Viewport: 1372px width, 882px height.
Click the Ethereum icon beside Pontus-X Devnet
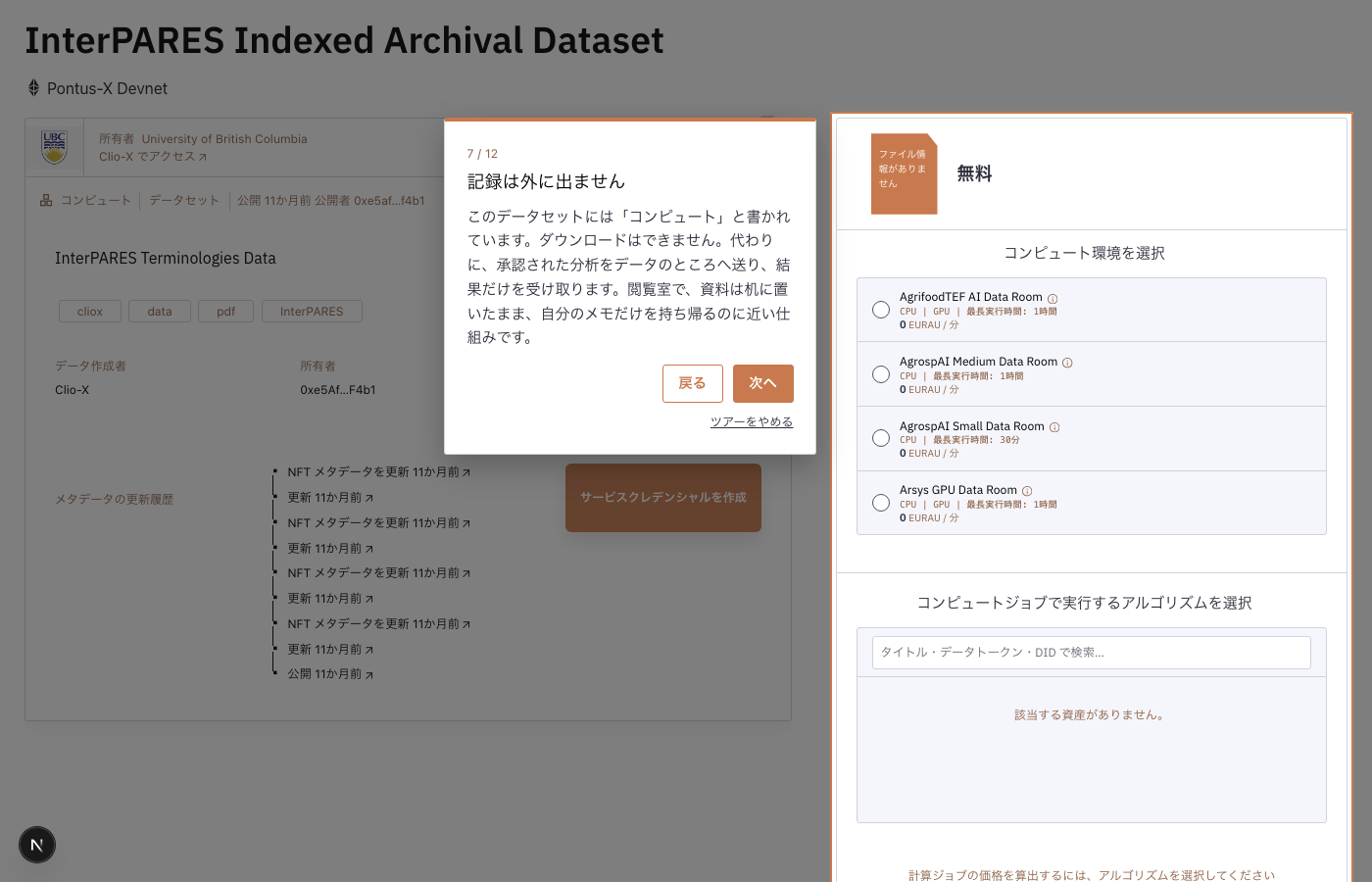33,88
